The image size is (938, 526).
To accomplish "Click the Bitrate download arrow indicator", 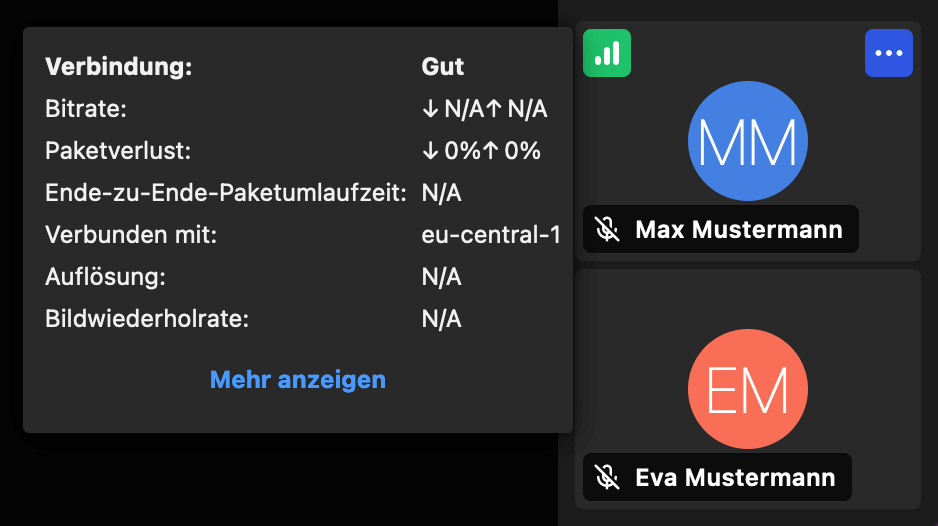I will [430, 109].
